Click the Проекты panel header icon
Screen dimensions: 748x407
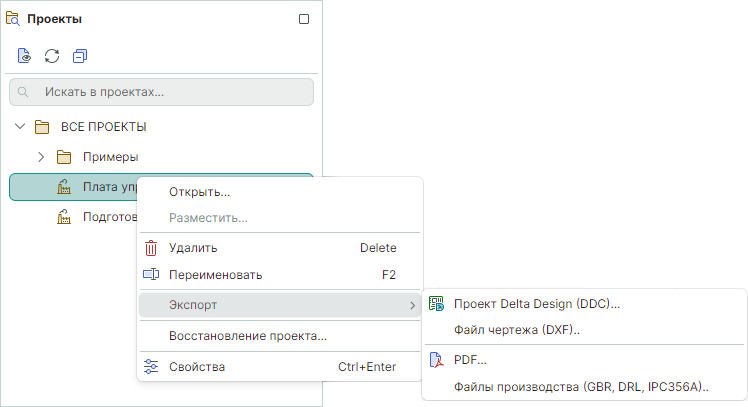(14, 18)
